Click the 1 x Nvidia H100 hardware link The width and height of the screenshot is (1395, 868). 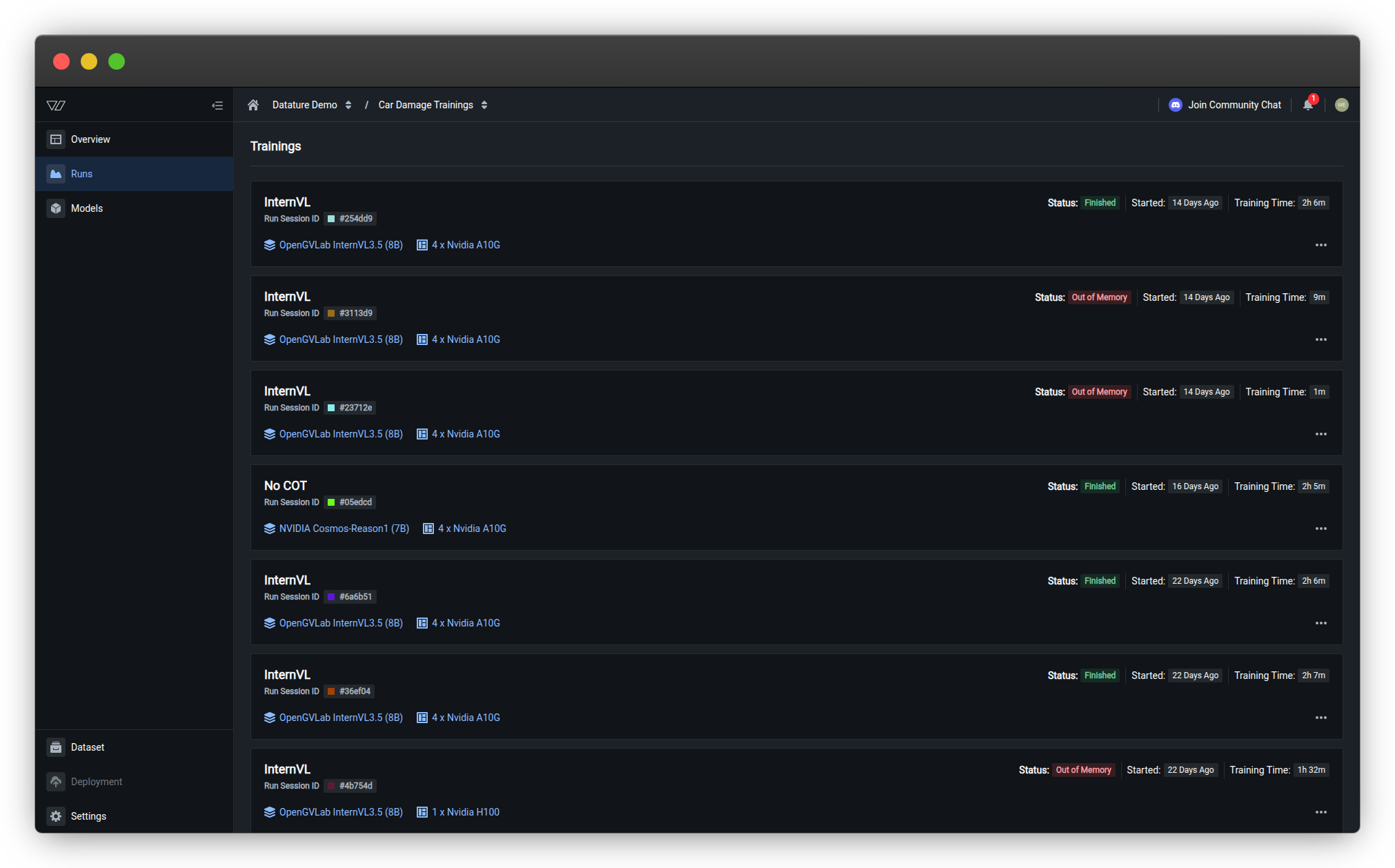click(465, 812)
